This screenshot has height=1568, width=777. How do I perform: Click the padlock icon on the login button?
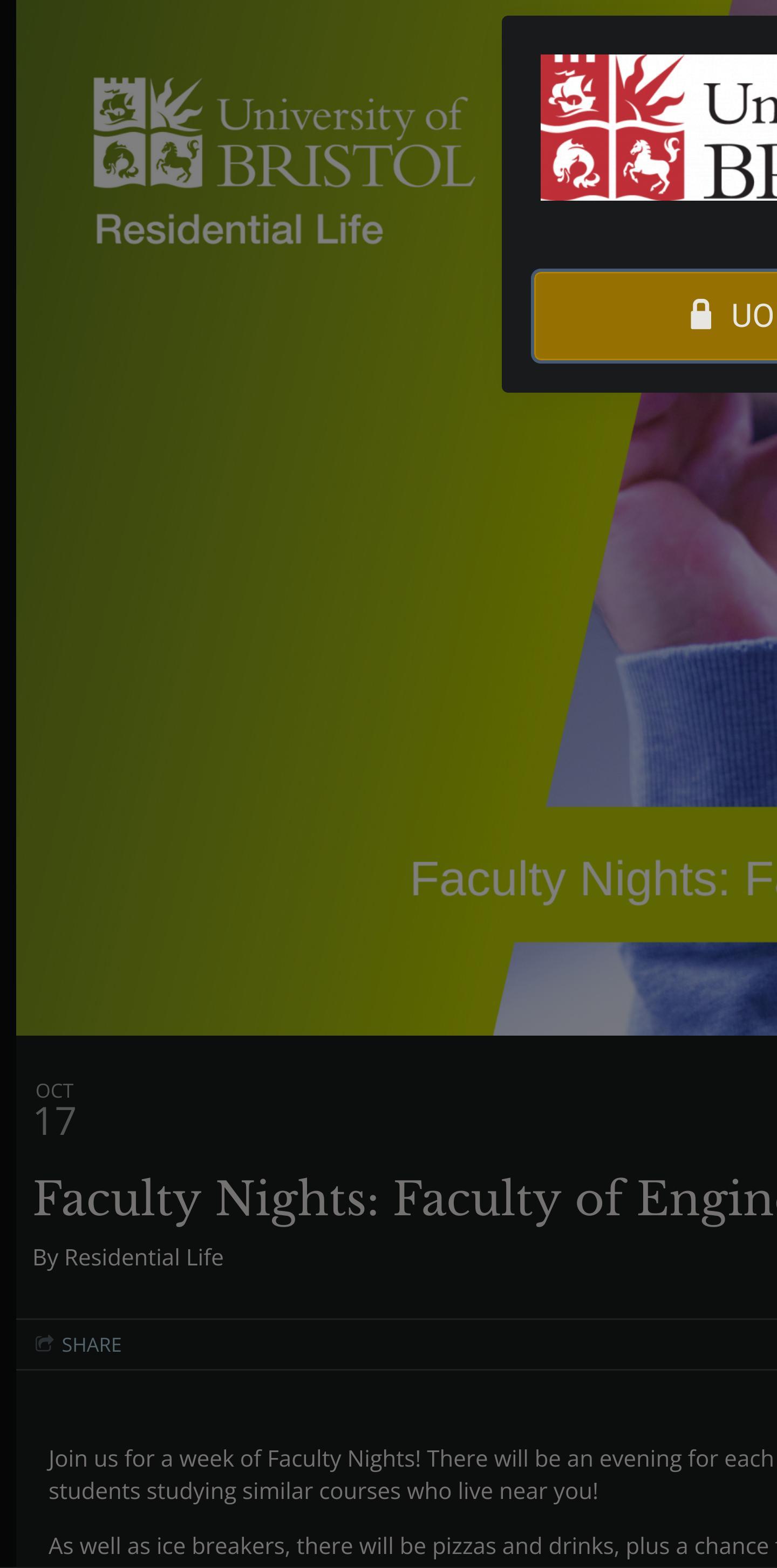(x=700, y=314)
